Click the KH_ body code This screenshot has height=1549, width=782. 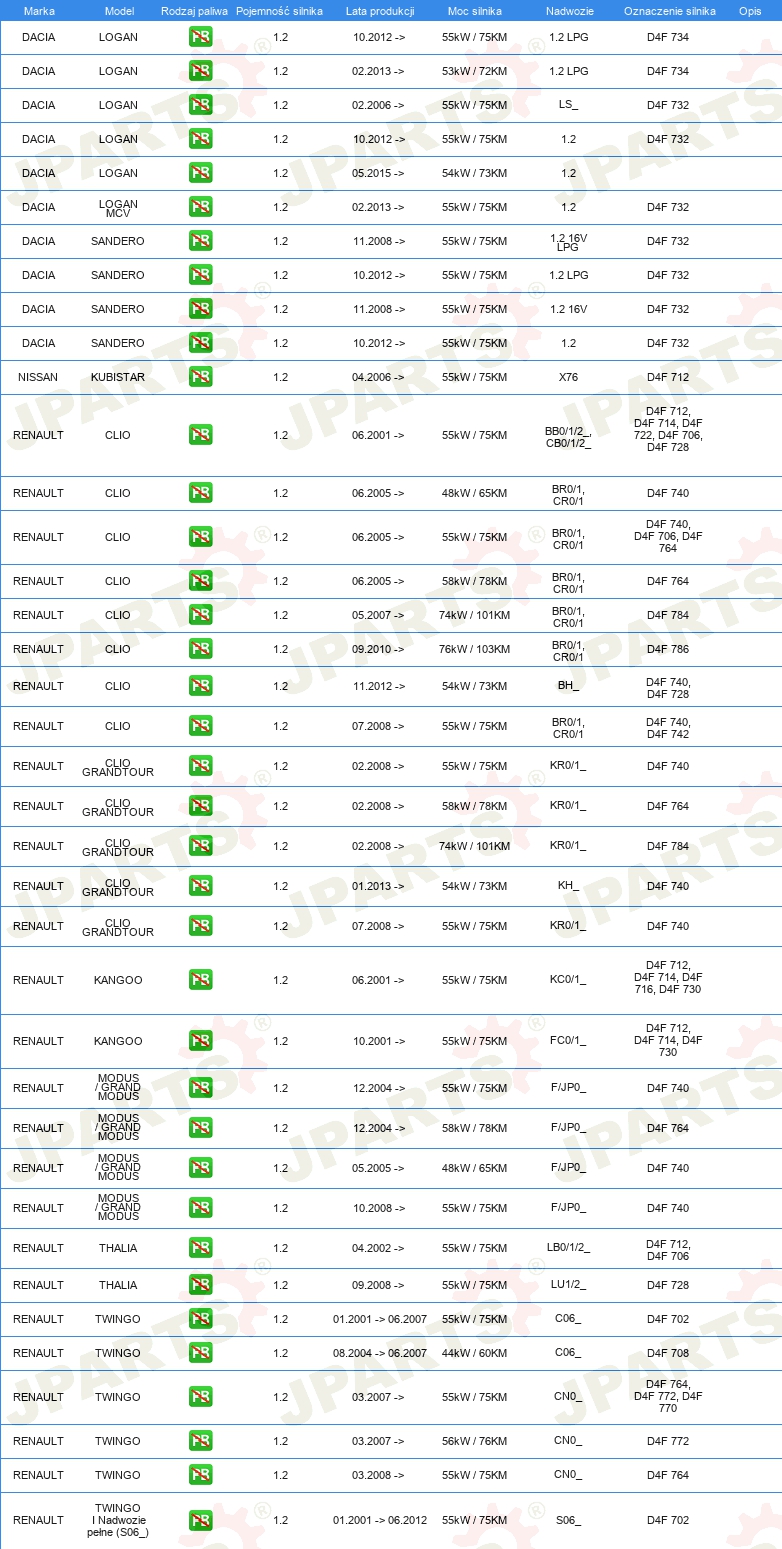click(568, 886)
